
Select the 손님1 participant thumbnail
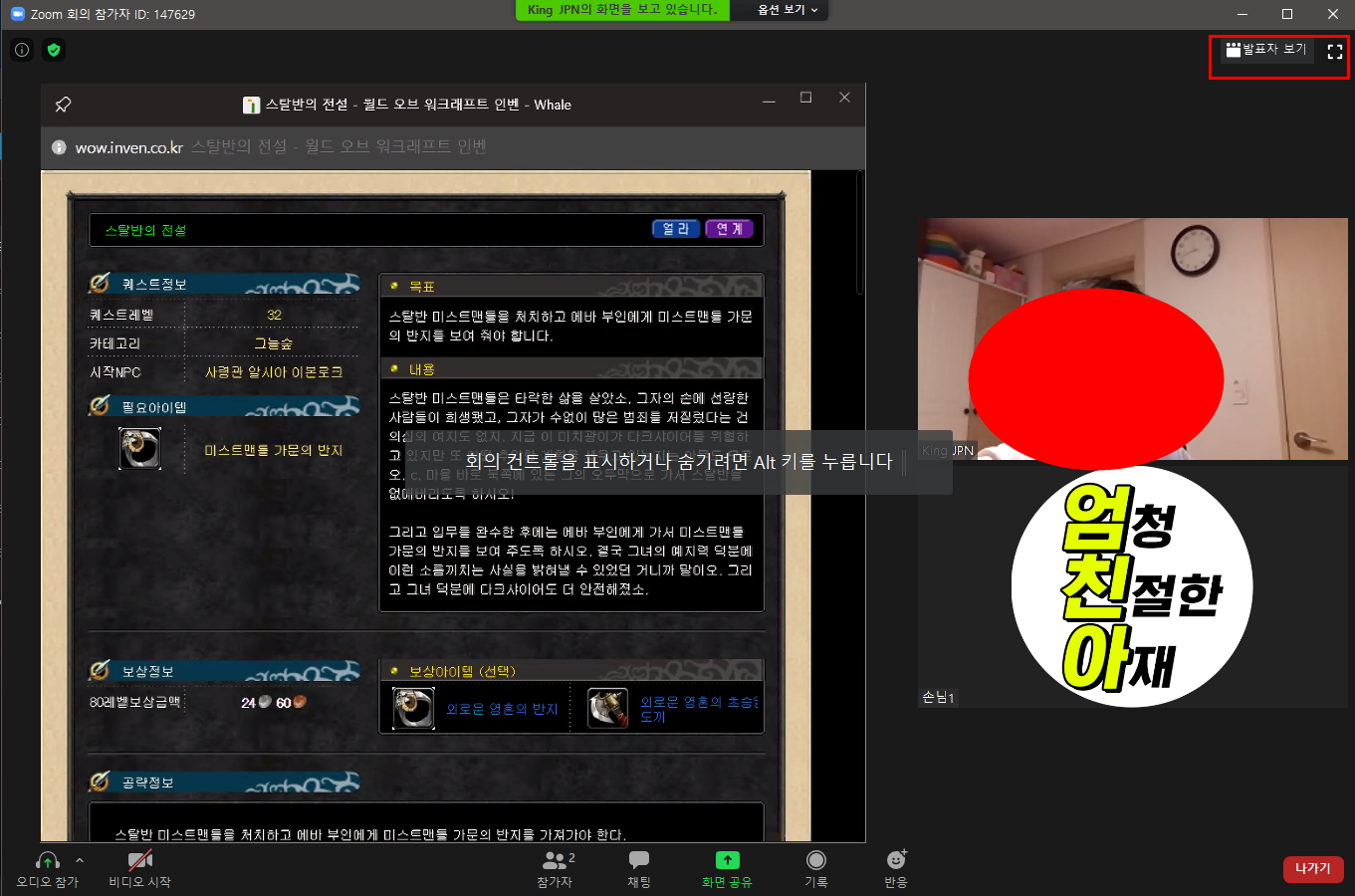(x=1132, y=587)
